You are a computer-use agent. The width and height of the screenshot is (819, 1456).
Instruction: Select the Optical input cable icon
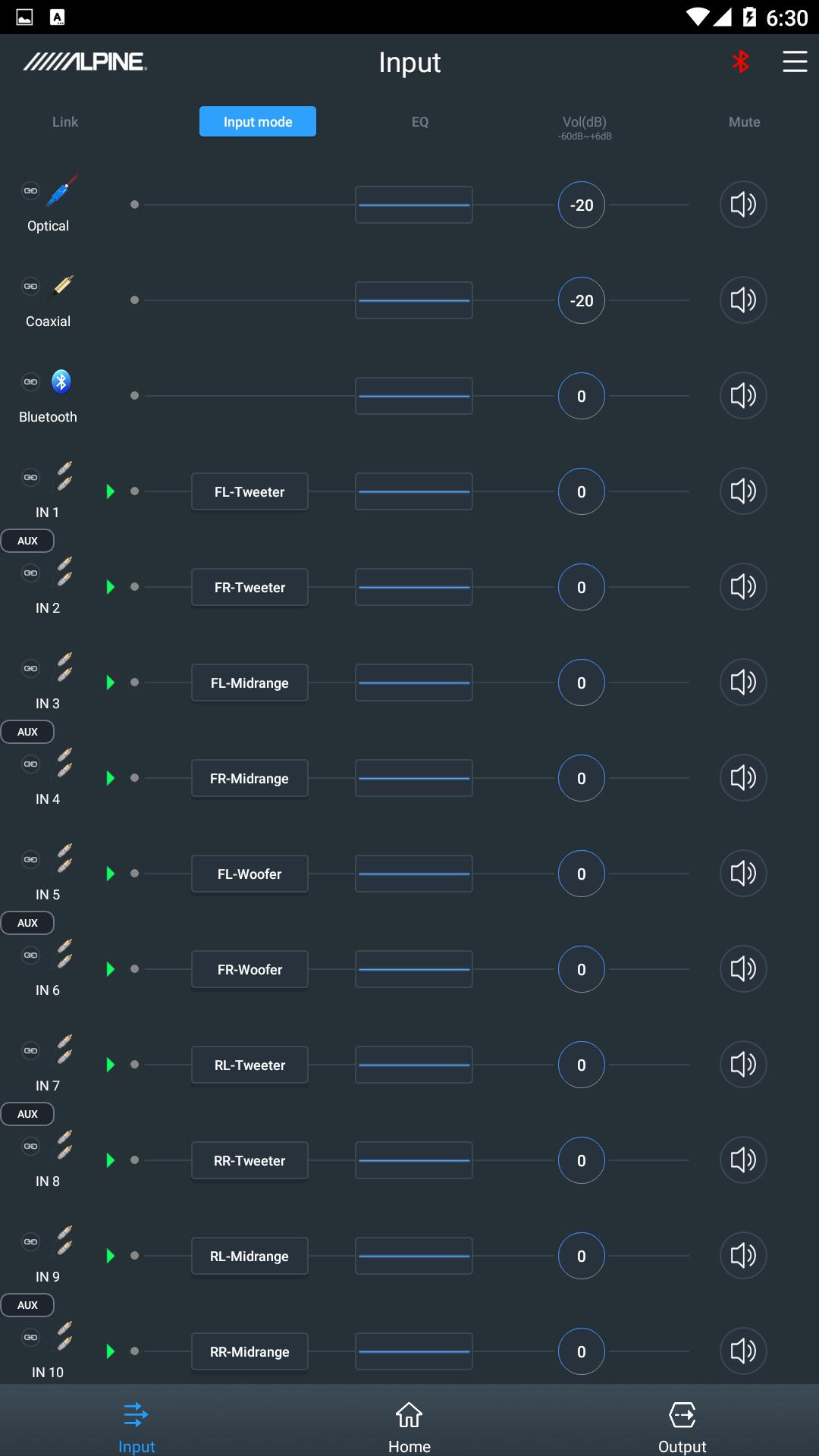click(62, 191)
